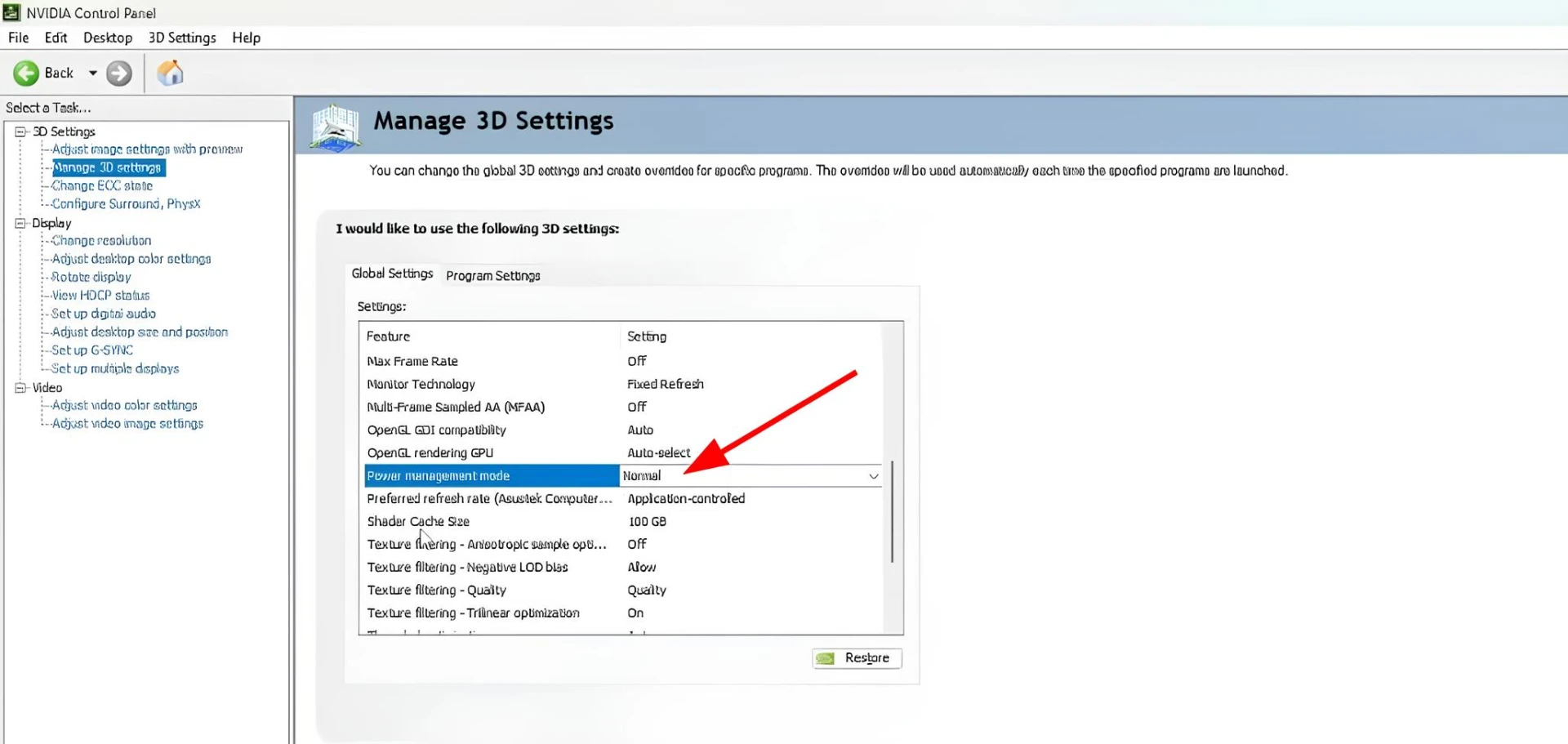Open the File menu
This screenshot has height=744, width=1568.
pyautogui.click(x=18, y=38)
